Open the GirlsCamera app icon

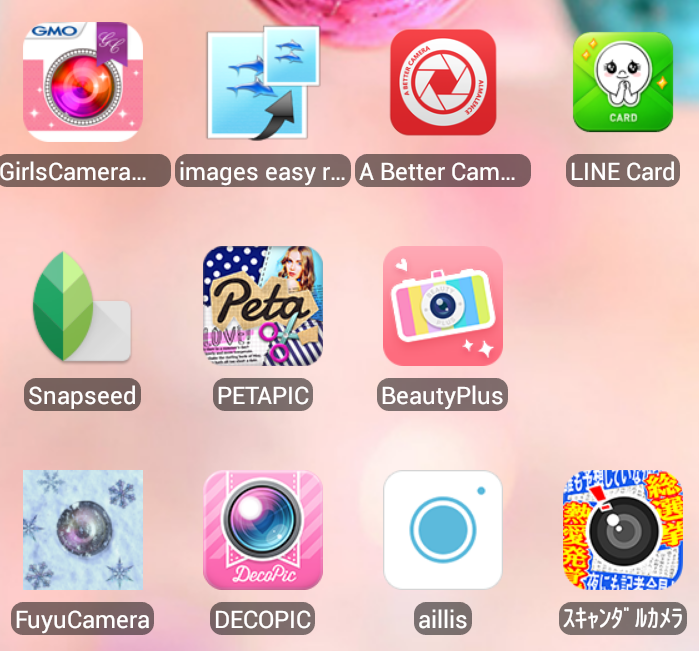pyautogui.click(x=83, y=82)
